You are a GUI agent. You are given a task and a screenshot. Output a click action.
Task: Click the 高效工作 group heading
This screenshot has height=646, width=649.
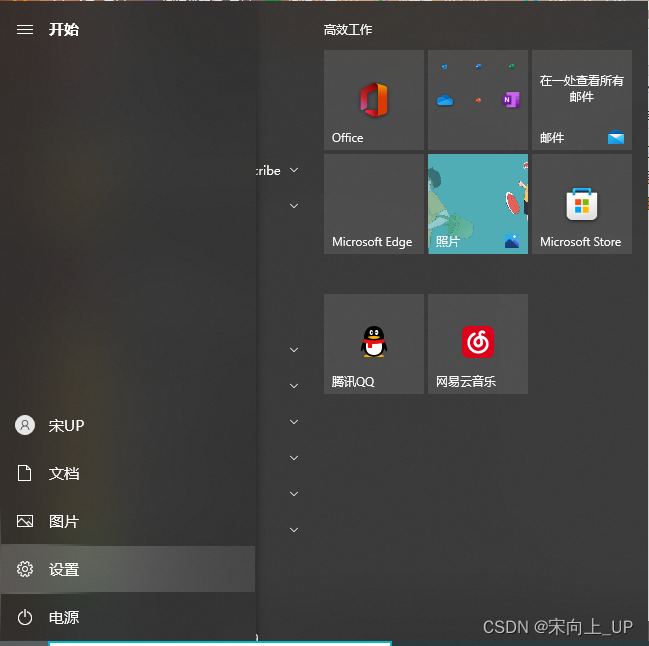click(x=348, y=30)
